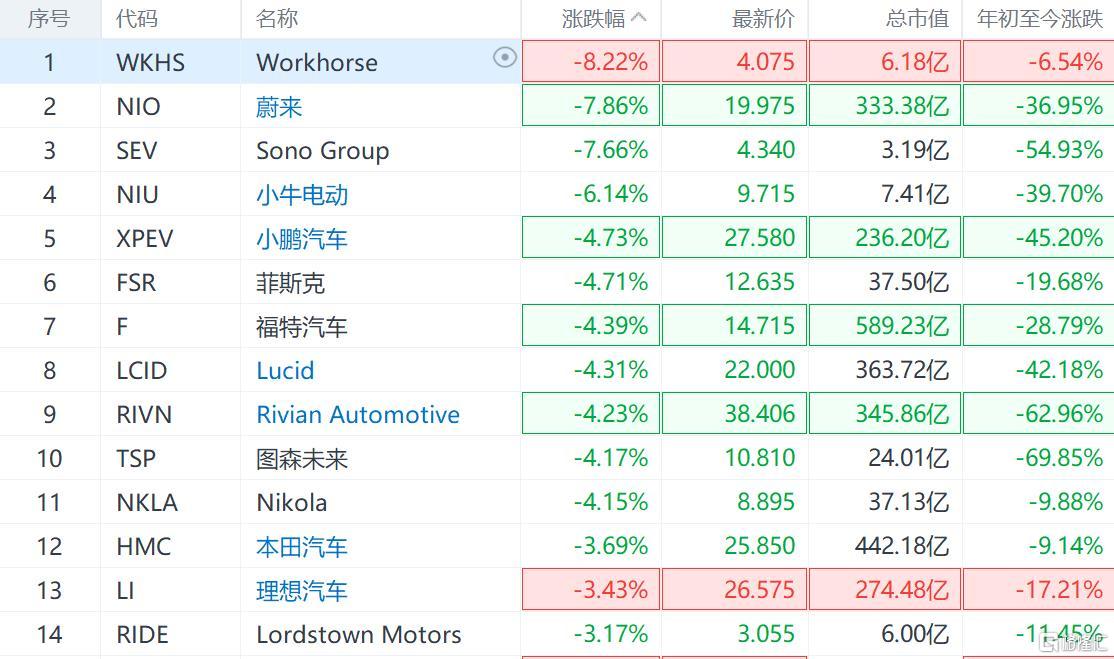Select the Lordstown Motors row name
Screen dimensions: 1114x659
(358, 635)
